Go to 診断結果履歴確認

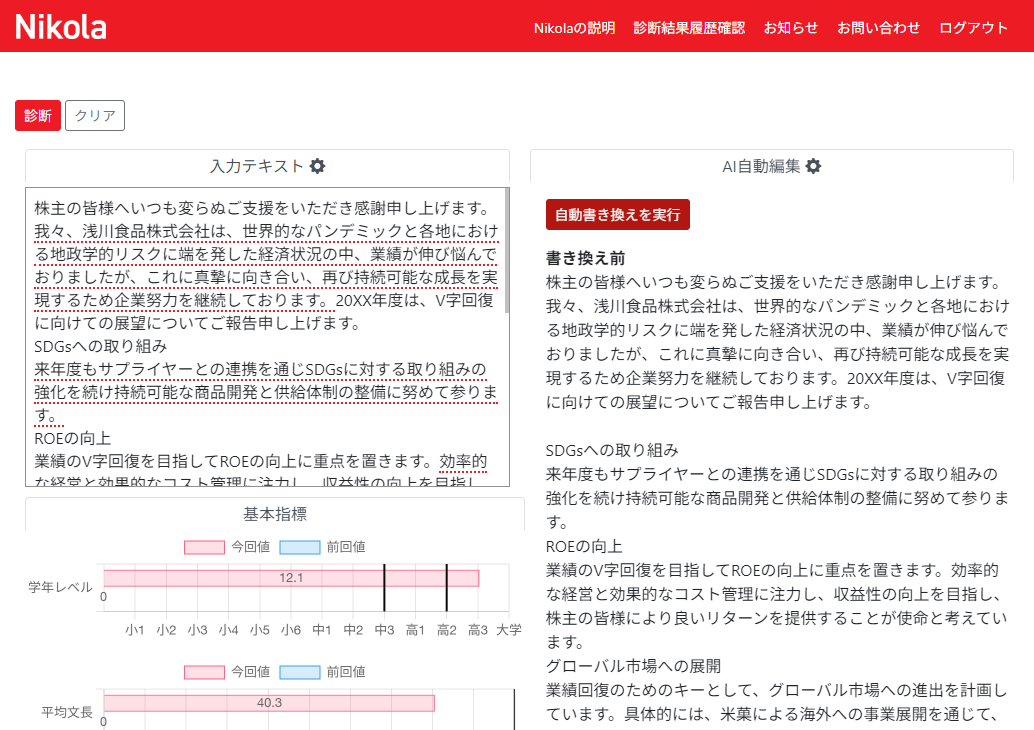click(689, 28)
